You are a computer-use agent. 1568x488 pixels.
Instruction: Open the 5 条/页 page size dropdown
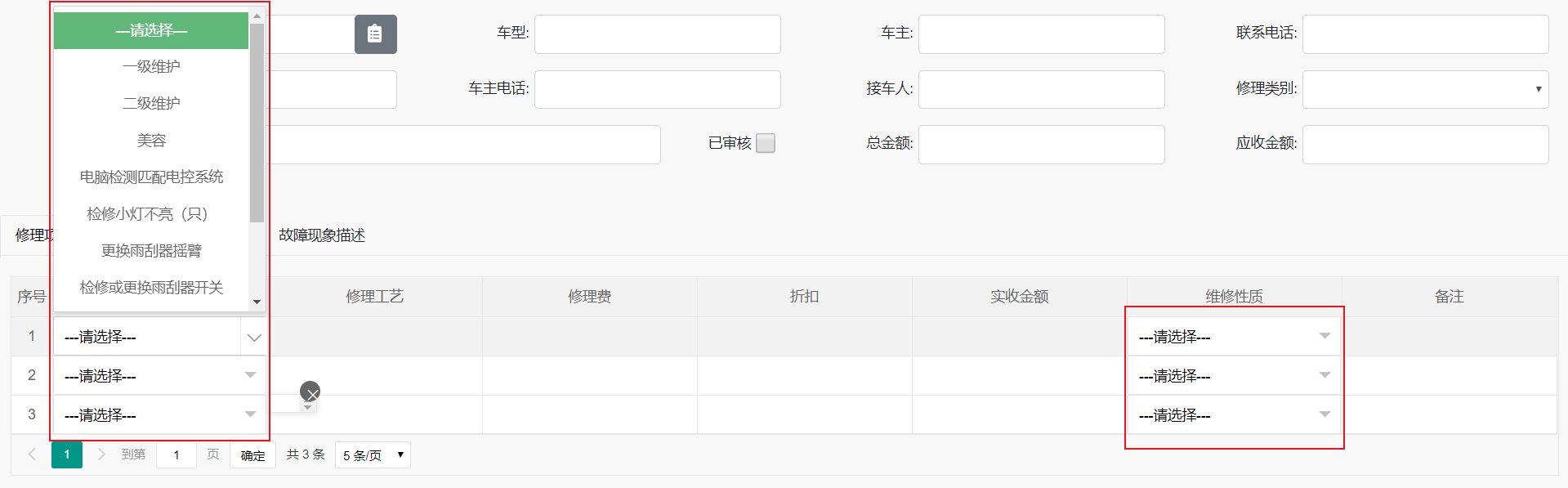click(373, 454)
